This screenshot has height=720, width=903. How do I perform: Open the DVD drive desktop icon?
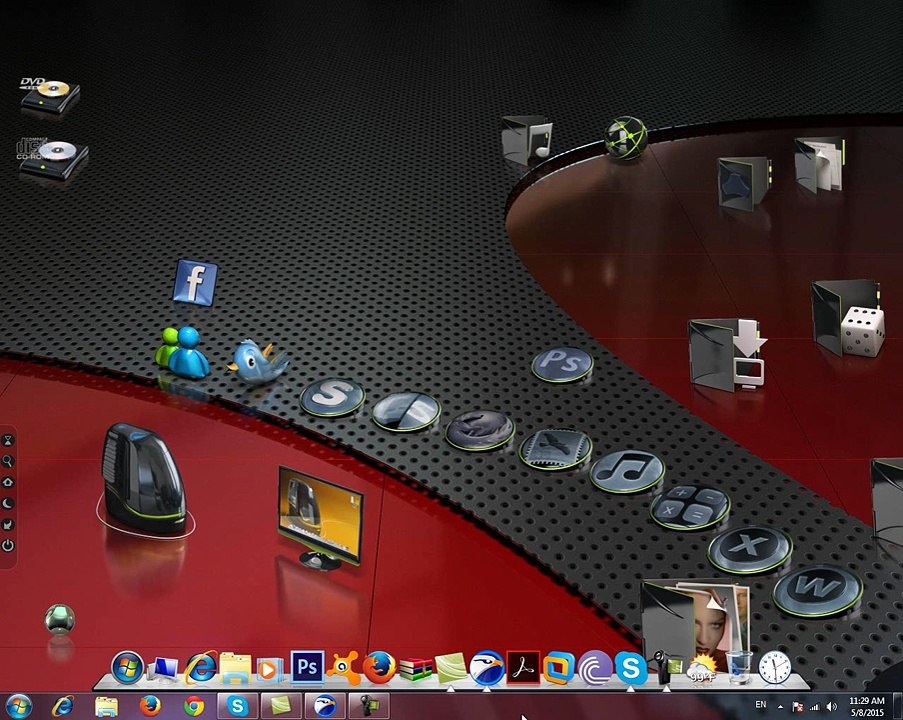click(50, 95)
